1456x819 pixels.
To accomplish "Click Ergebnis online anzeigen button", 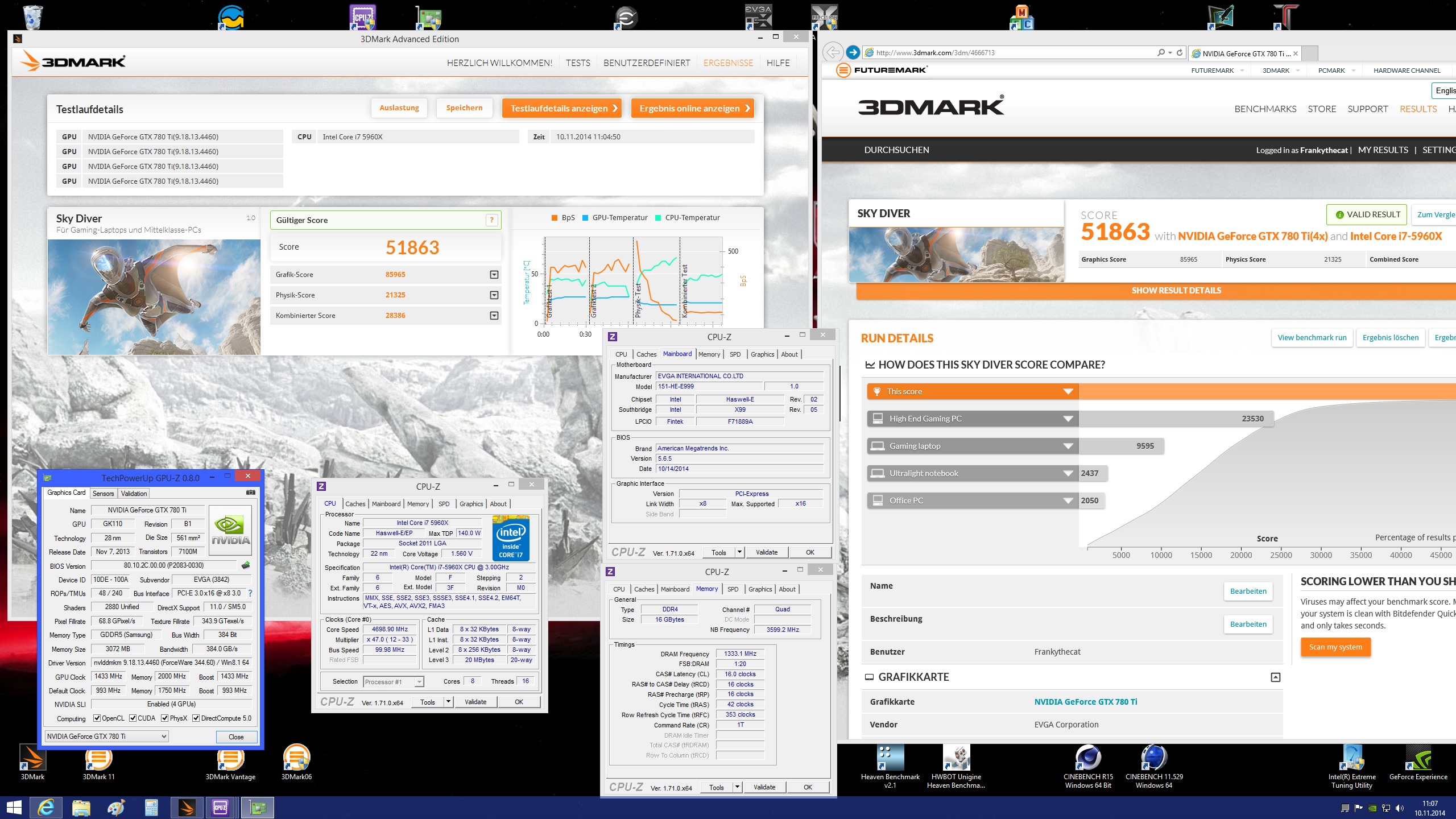I will (693, 108).
